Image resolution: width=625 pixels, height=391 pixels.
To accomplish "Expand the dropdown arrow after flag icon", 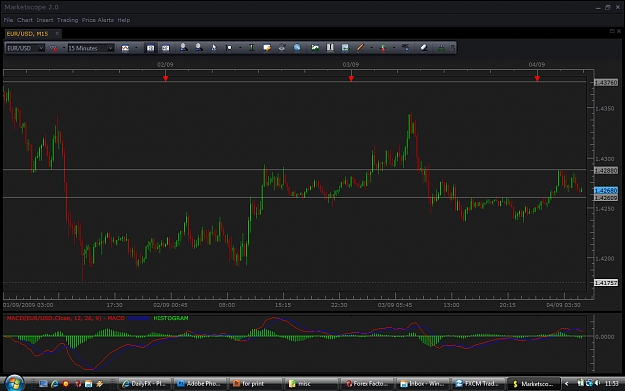I will tap(240, 48).
